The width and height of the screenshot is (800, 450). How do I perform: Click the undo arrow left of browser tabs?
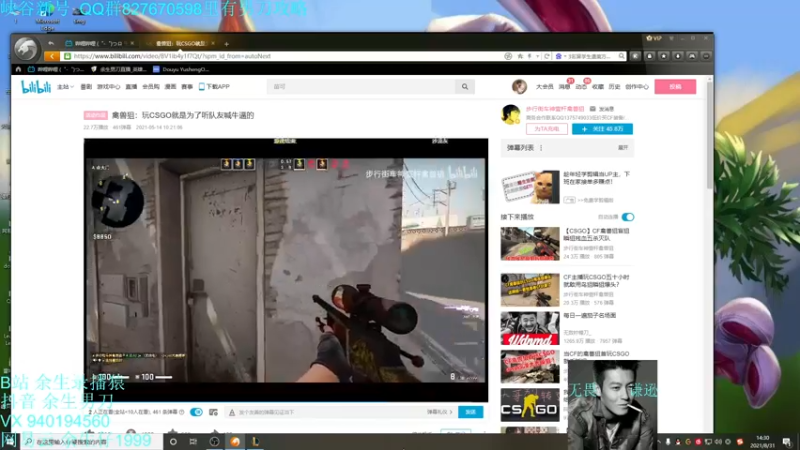(x=51, y=43)
